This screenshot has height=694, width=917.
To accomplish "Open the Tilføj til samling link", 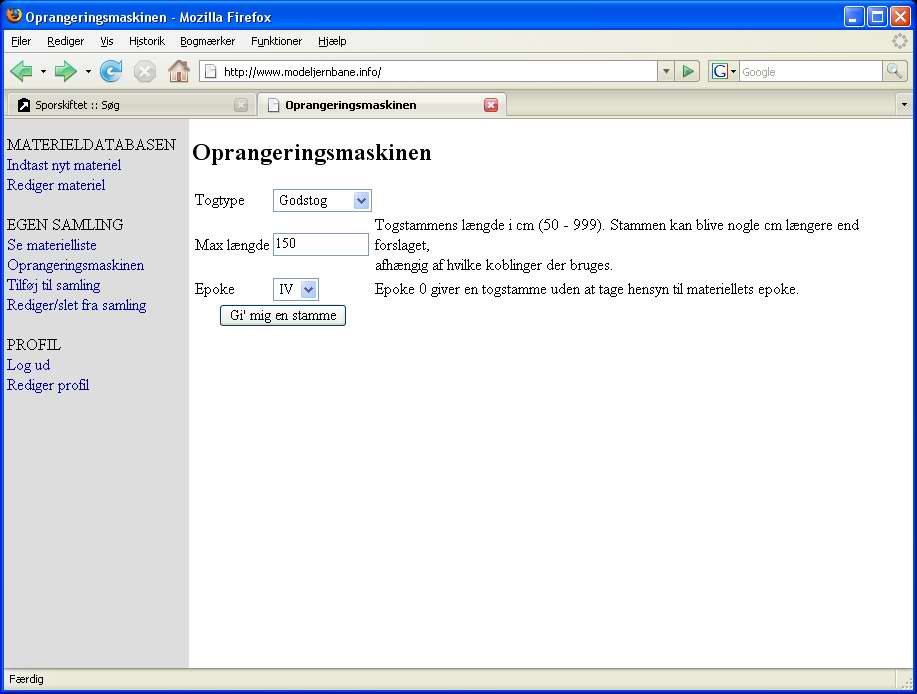I will coord(53,285).
